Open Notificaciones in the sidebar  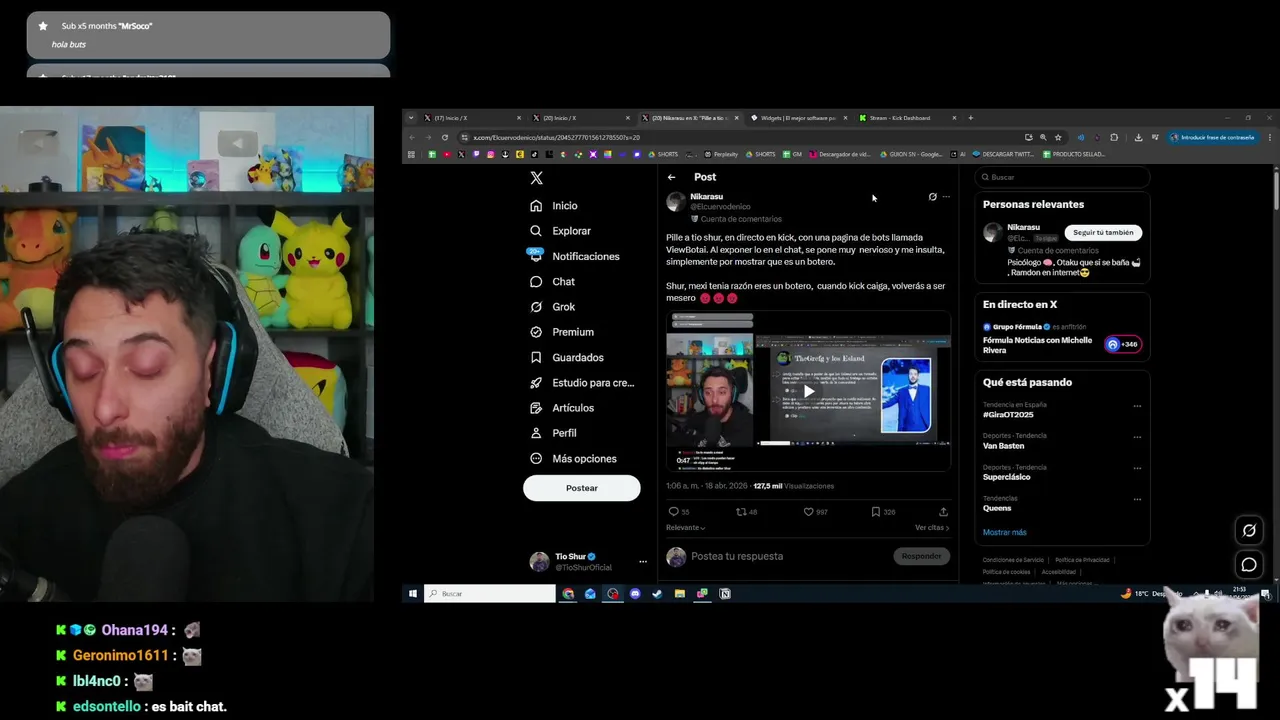575,256
